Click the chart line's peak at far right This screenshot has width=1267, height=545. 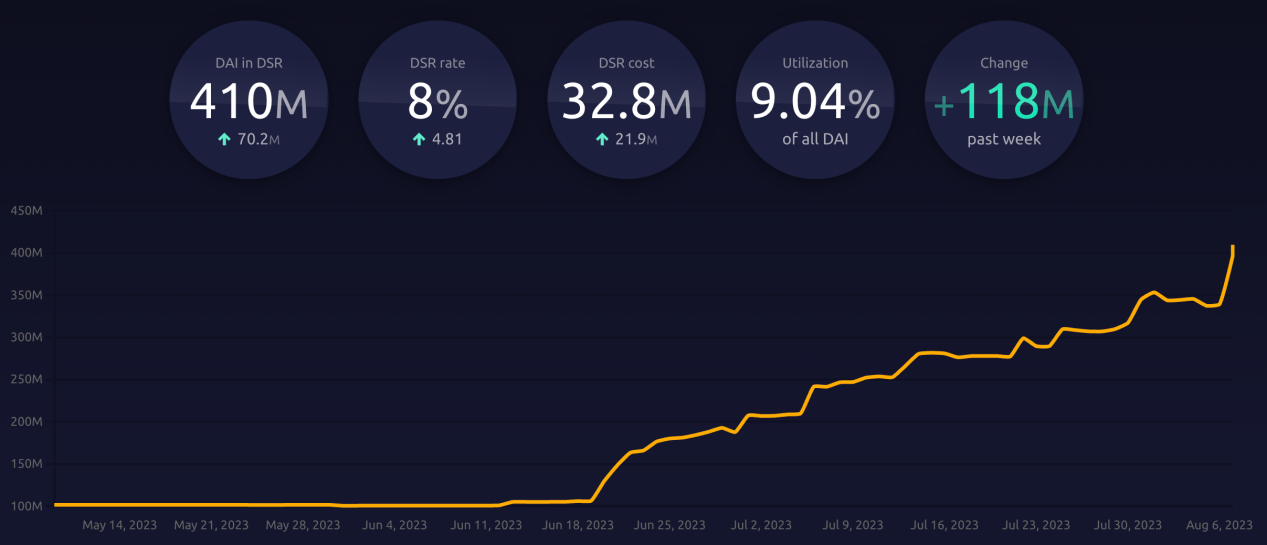click(x=1233, y=247)
